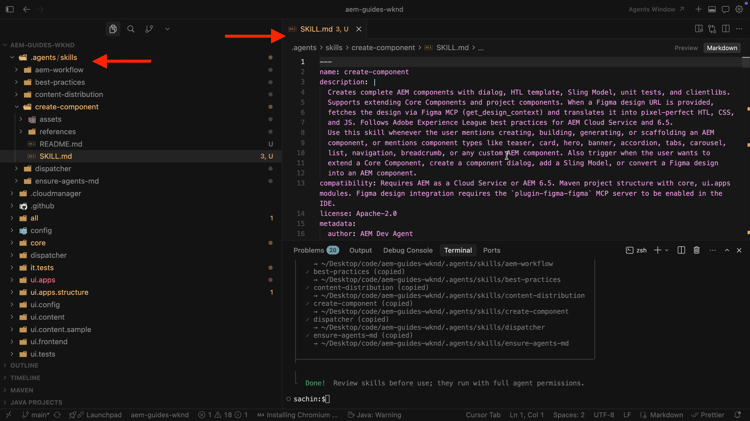Screen dimensions: 750x421
Task: Change the Spaces: 2 indentation setting
Action: coord(569,415)
